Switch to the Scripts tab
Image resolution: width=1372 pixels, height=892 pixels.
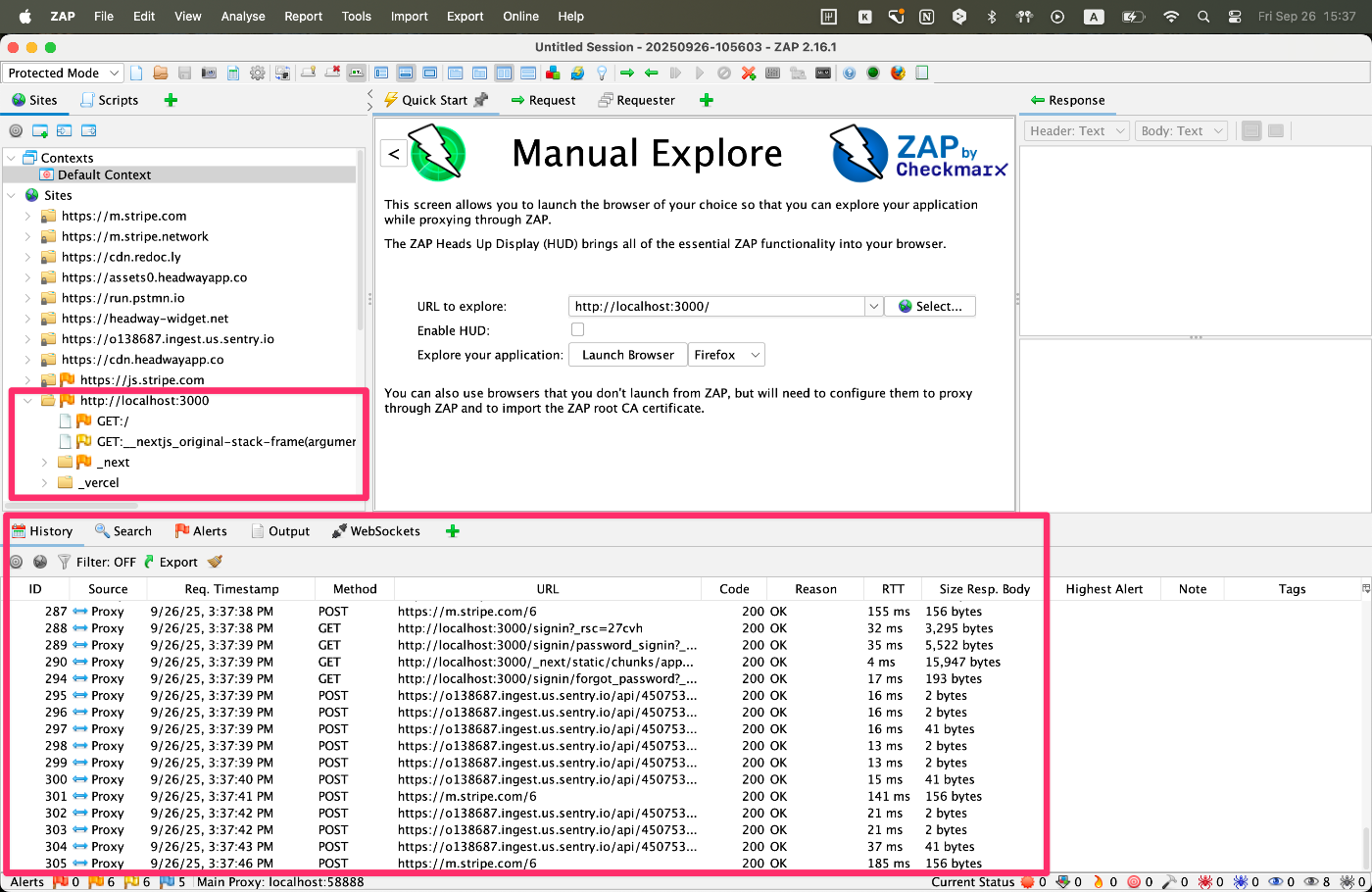[110, 100]
